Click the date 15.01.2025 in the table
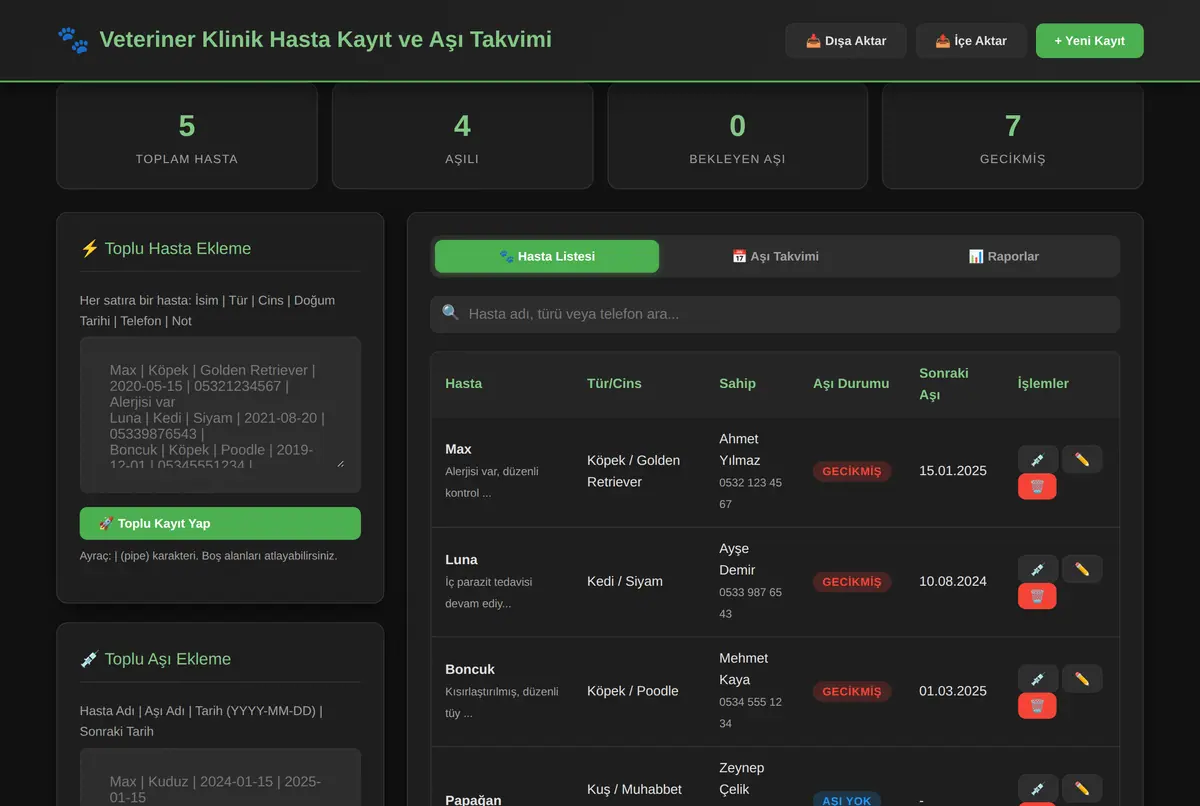The width and height of the screenshot is (1200, 806). pyautogui.click(x=953, y=471)
